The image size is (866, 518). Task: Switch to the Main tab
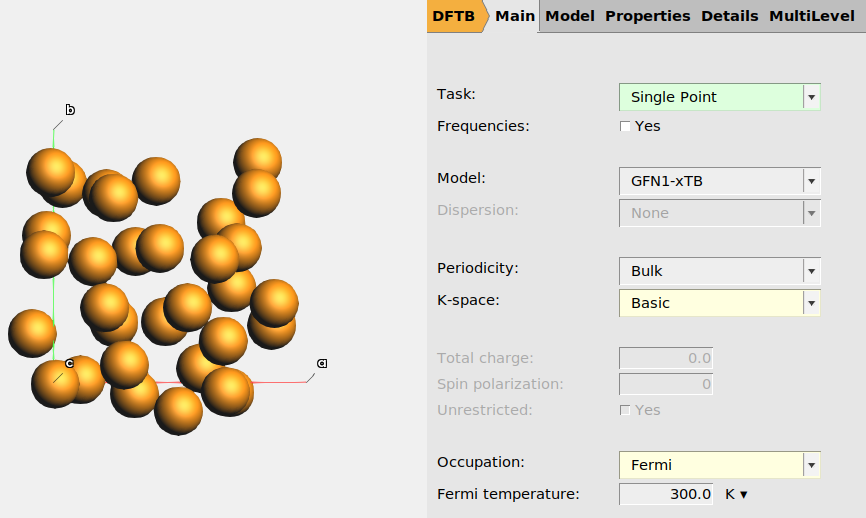pos(515,16)
